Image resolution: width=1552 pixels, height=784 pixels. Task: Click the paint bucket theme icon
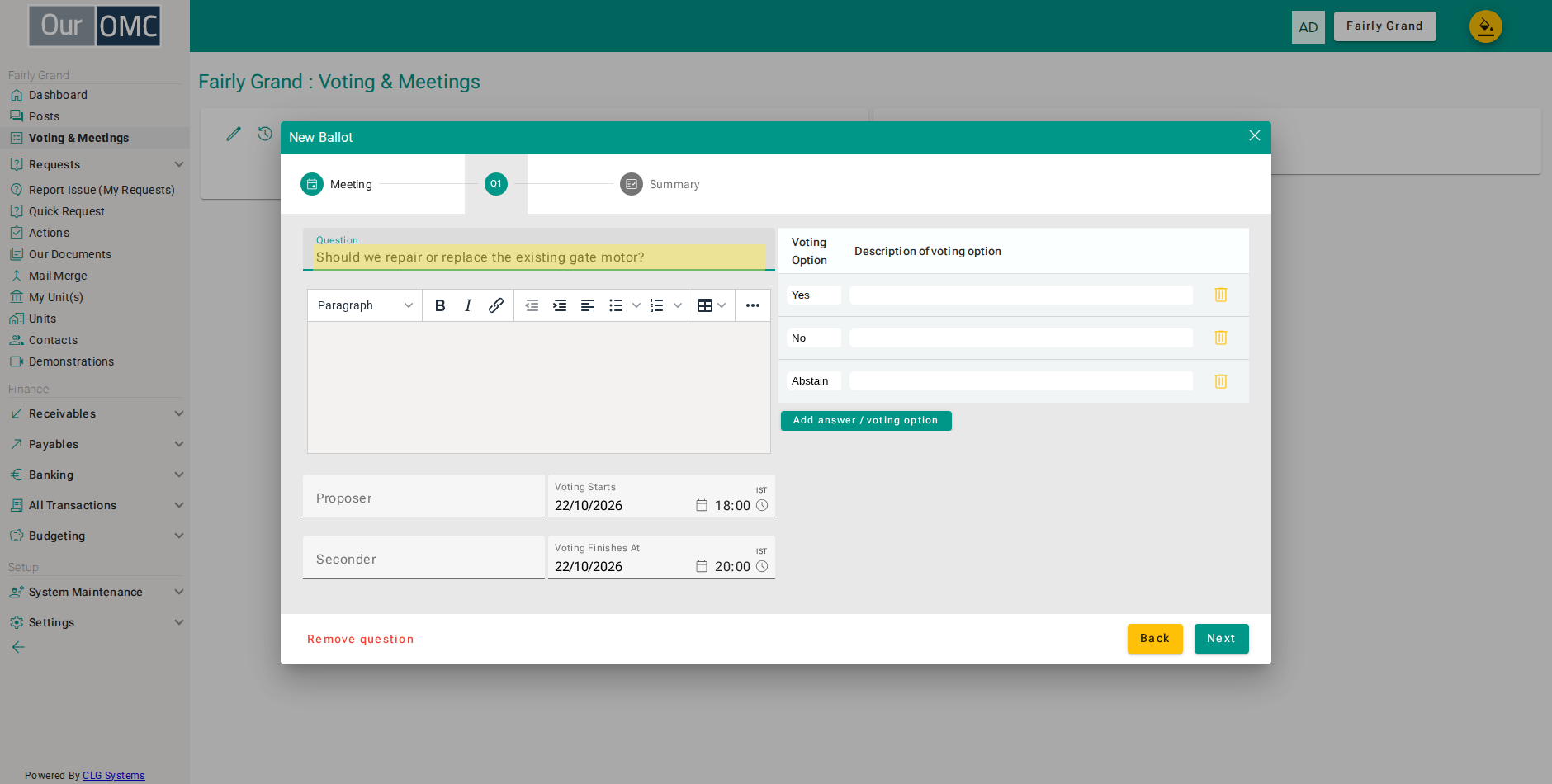pos(1486,26)
